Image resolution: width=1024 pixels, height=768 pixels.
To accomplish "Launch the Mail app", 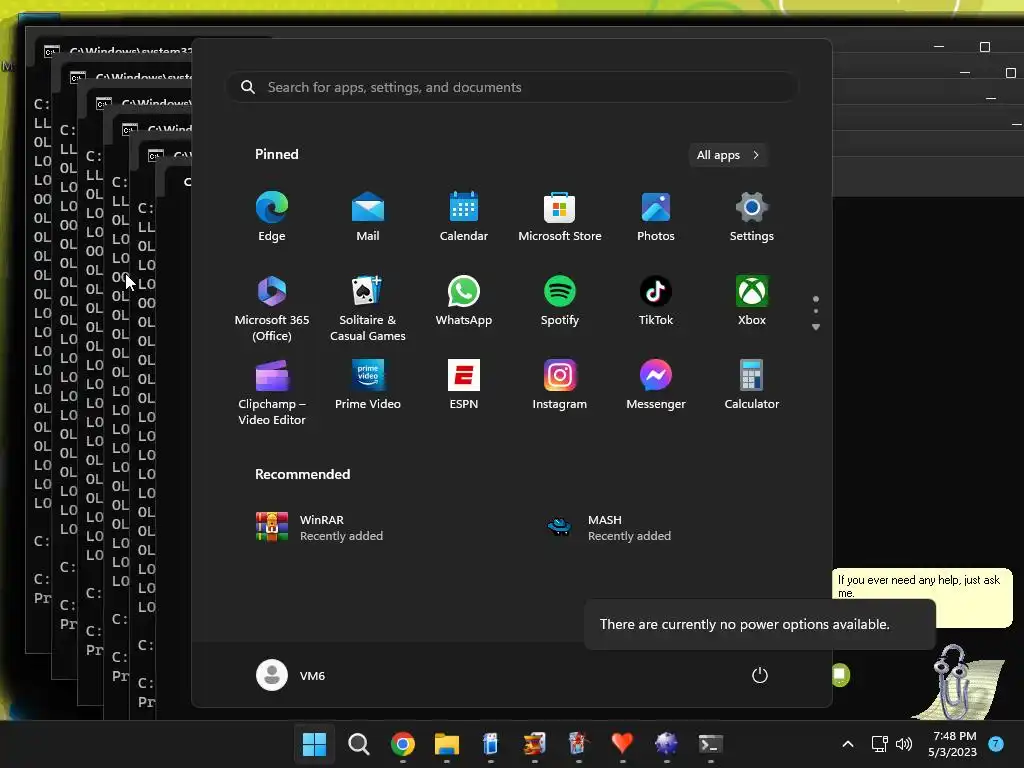I will pyautogui.click(x=368, y=217).
